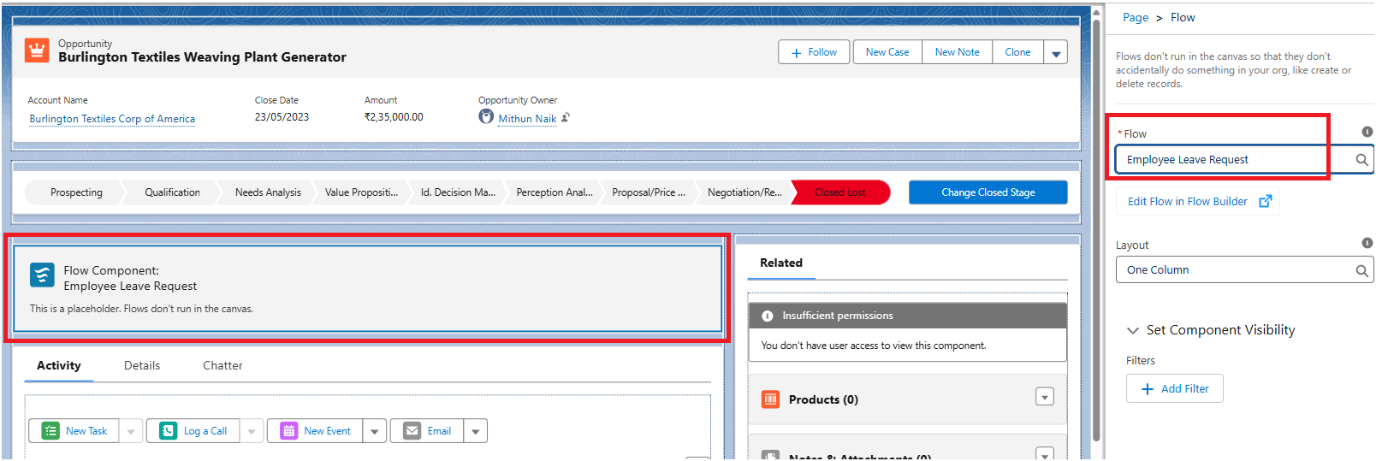Click search magnifier in the Flow field

(x=1362, y=160)
